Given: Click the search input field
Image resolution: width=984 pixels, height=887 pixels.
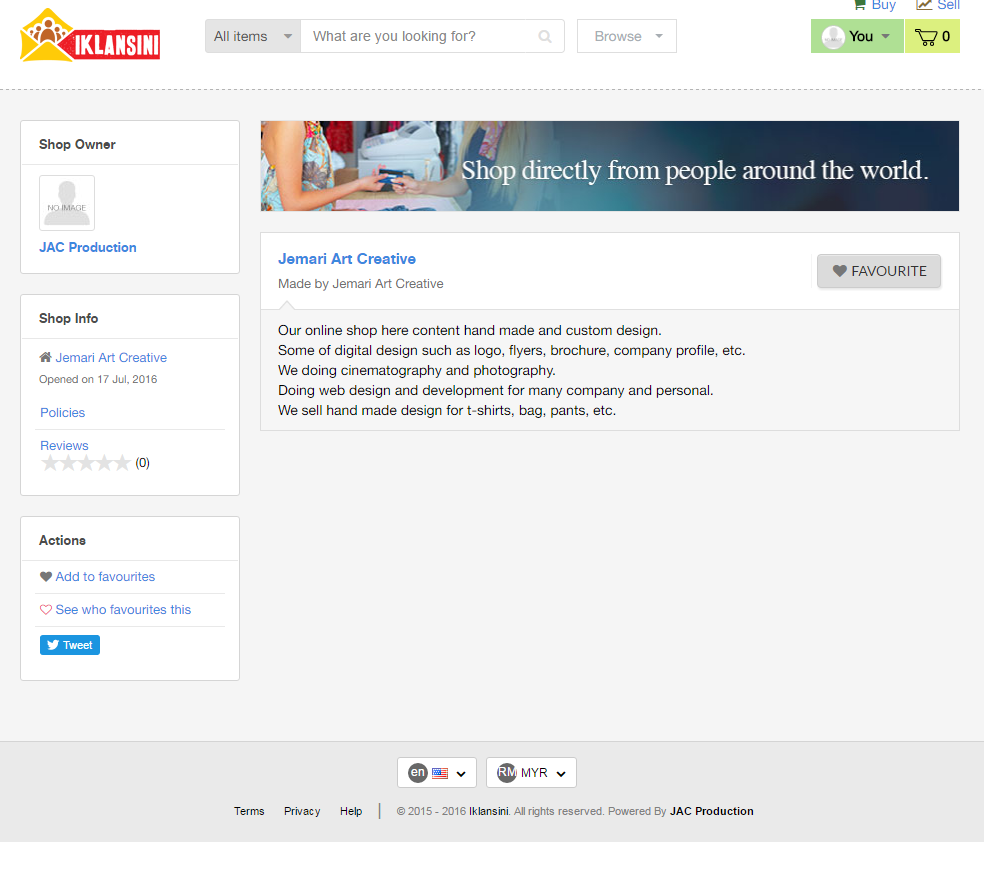Looking at the screenshot, I should [420, 36].
